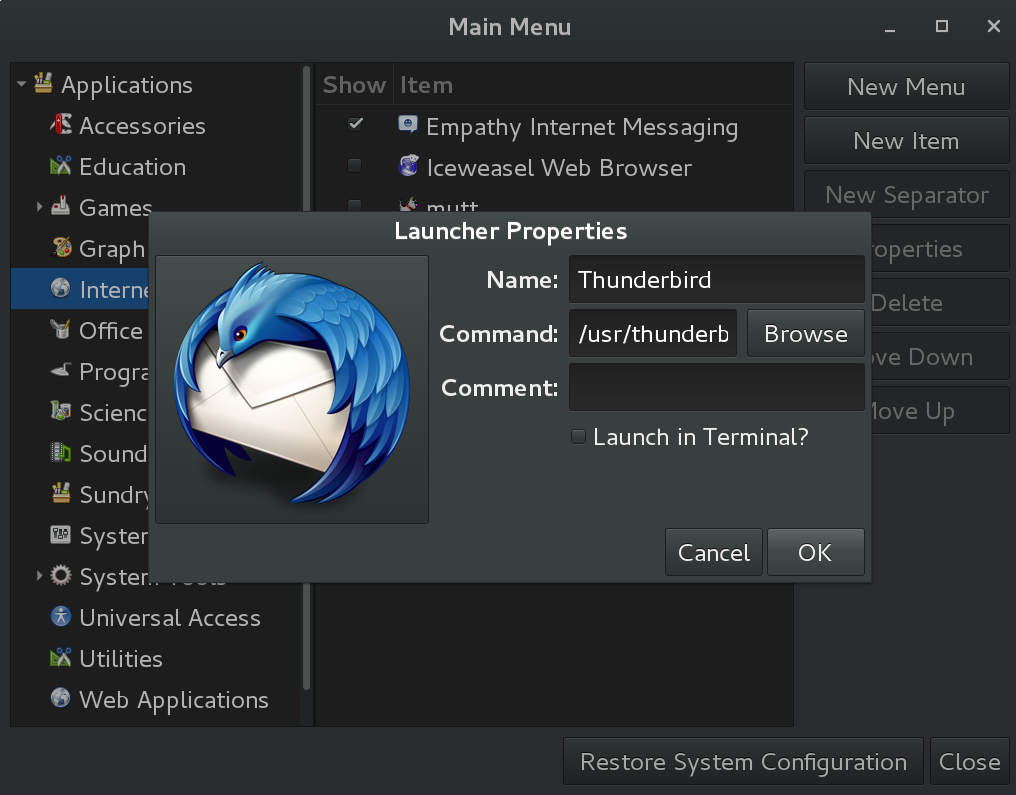Image resolution: width=1016 pixels, height=795 pixels.
Task: Click the Graphics palette icon
Action: pyautogui.click(x=61, y=247)
